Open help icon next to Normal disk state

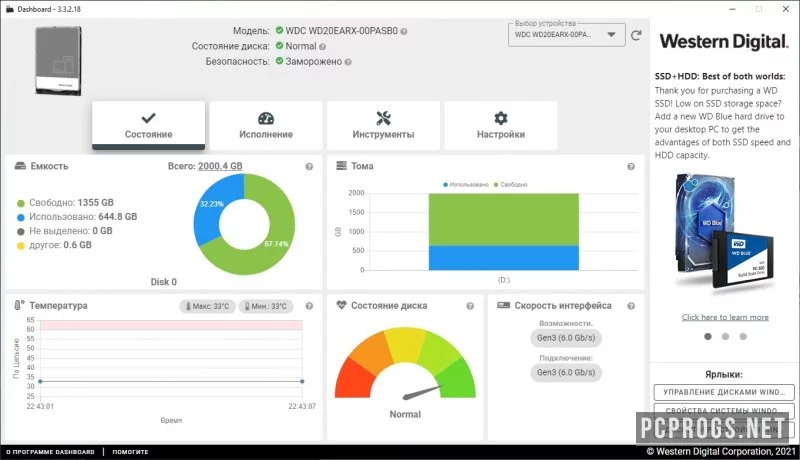pyautogui.click(x=322, y=47)
